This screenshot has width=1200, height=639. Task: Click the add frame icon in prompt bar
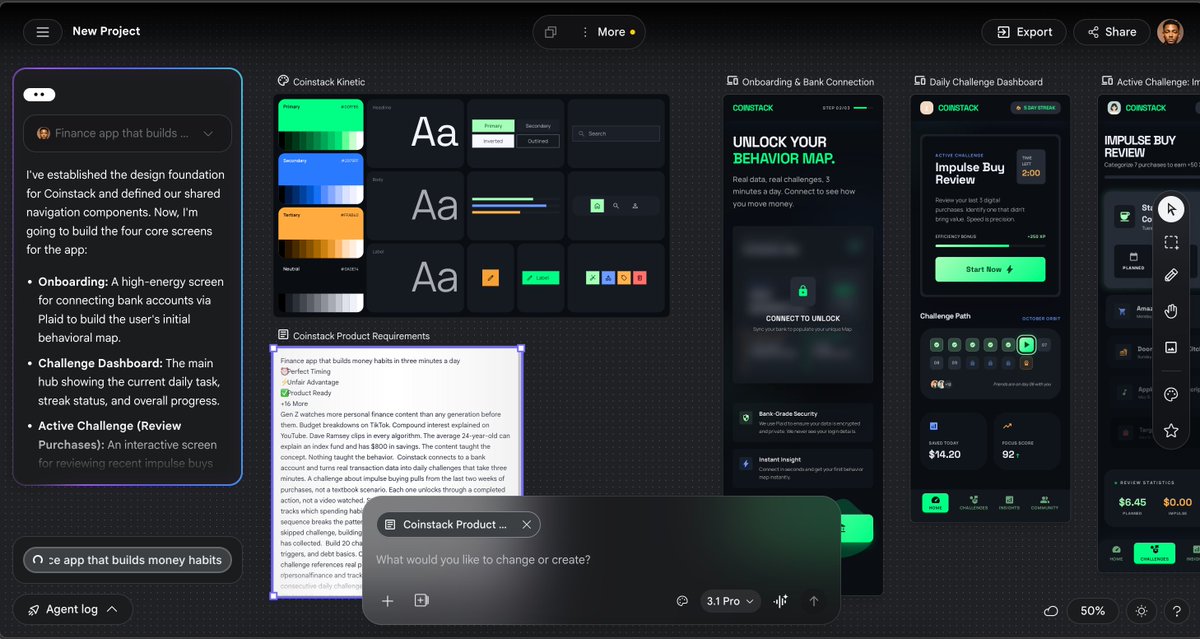click(421, 601)
